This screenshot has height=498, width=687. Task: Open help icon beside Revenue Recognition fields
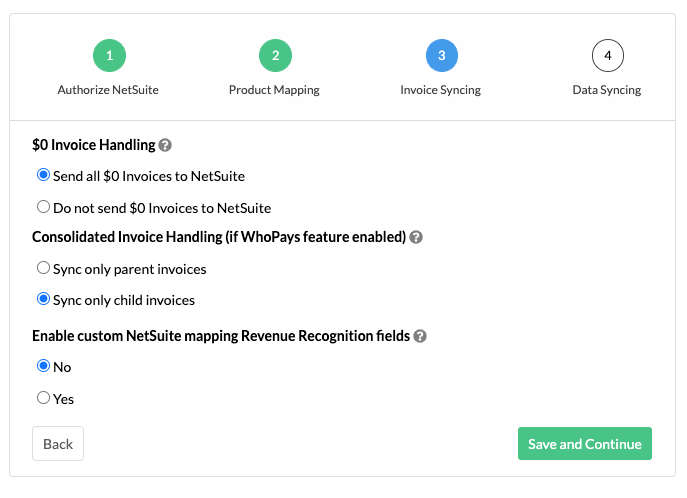[x=420, y=336]
